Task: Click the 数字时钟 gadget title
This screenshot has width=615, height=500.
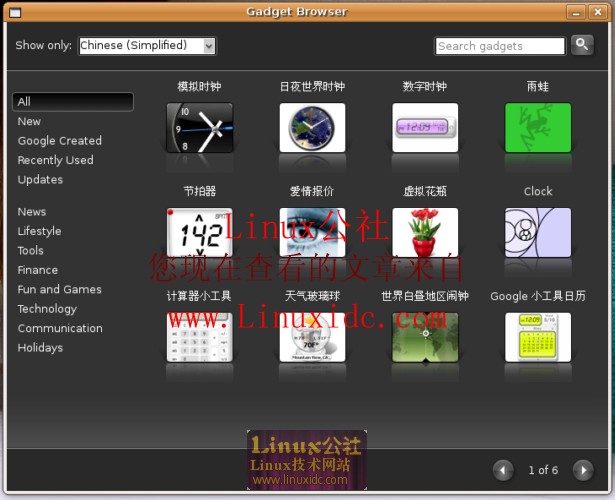Action: [x=425, y=87]
